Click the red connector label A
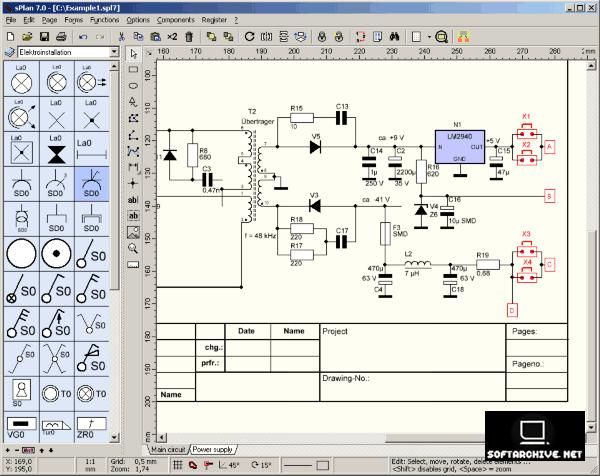 (549, 147)
